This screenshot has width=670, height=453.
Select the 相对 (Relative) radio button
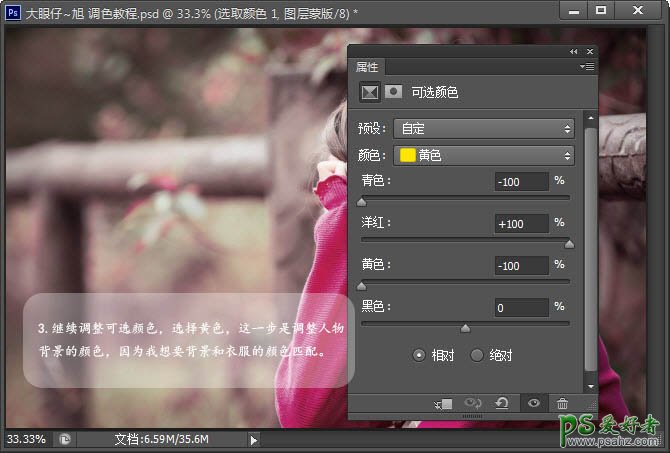tap(419, 355)
